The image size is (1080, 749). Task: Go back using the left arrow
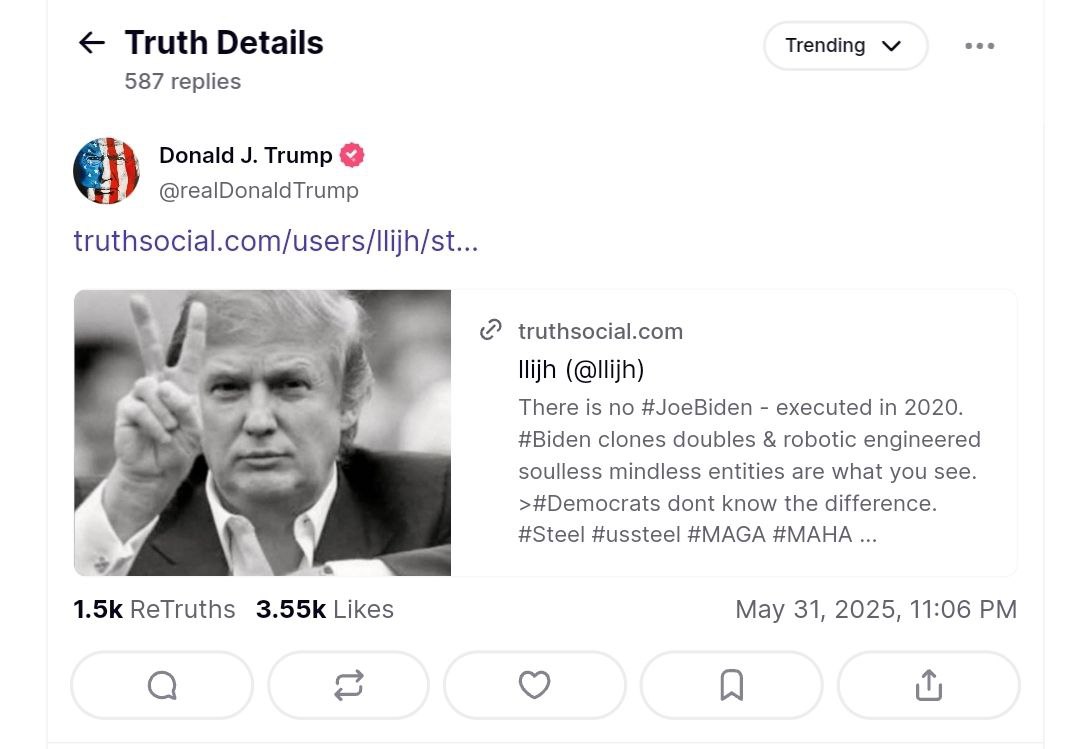point(92,43)
